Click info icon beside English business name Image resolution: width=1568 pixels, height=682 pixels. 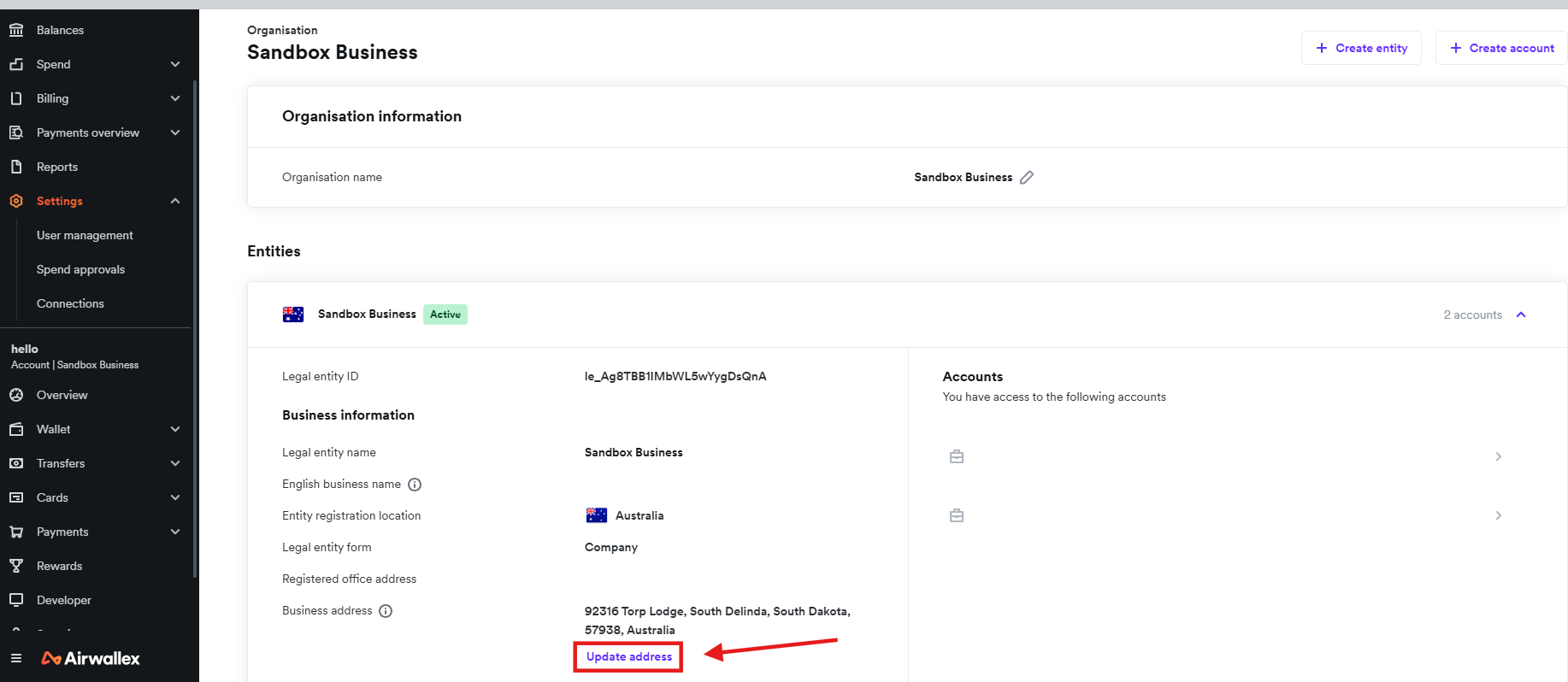415,485
